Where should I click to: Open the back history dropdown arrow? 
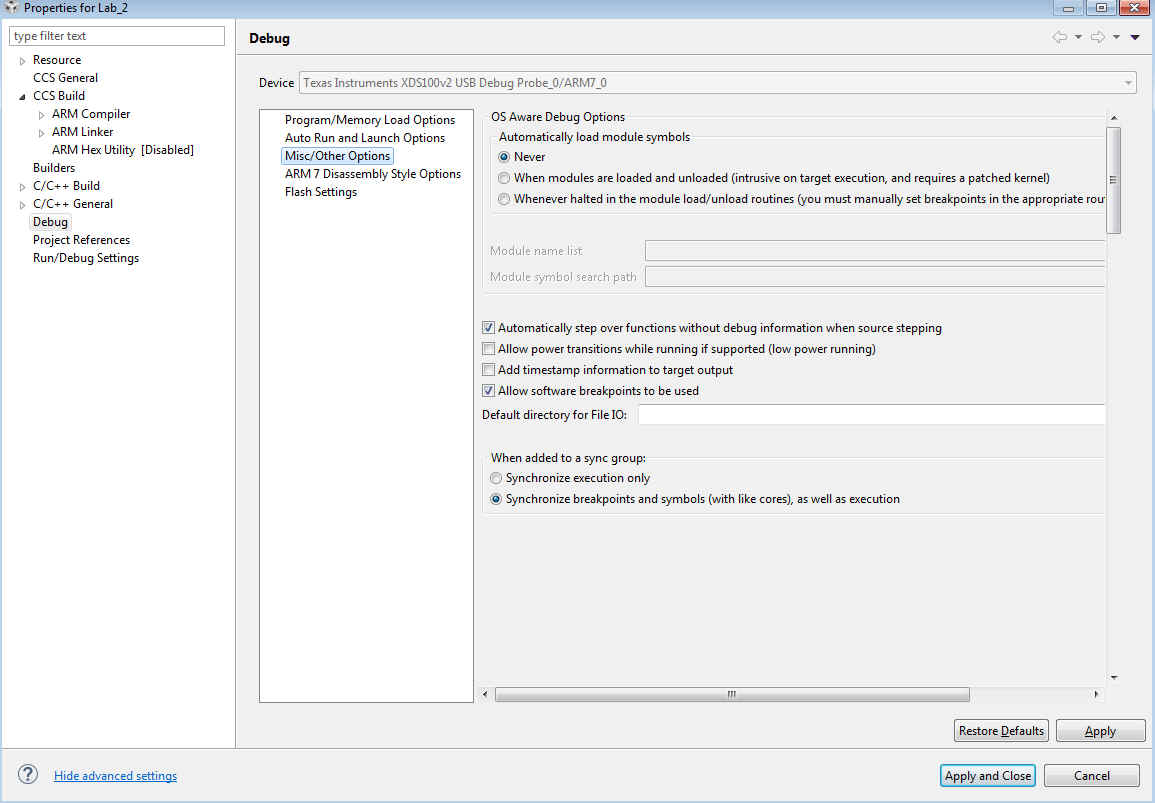coord(1078,37)
